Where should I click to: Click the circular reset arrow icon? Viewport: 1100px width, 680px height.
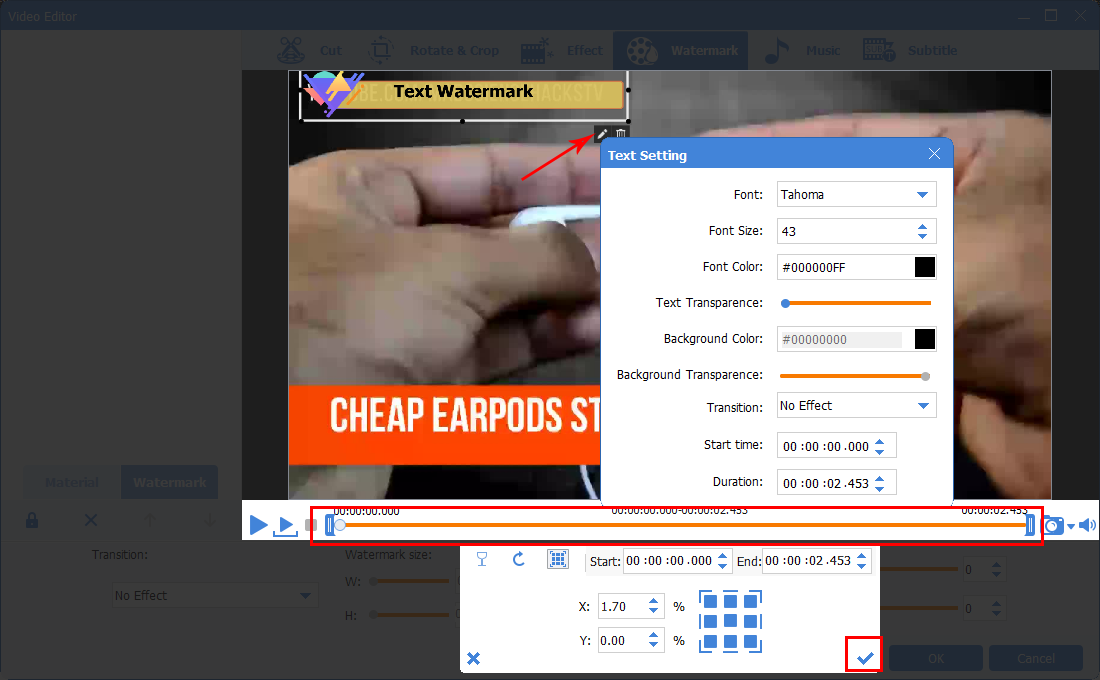[x=519, y=560]
